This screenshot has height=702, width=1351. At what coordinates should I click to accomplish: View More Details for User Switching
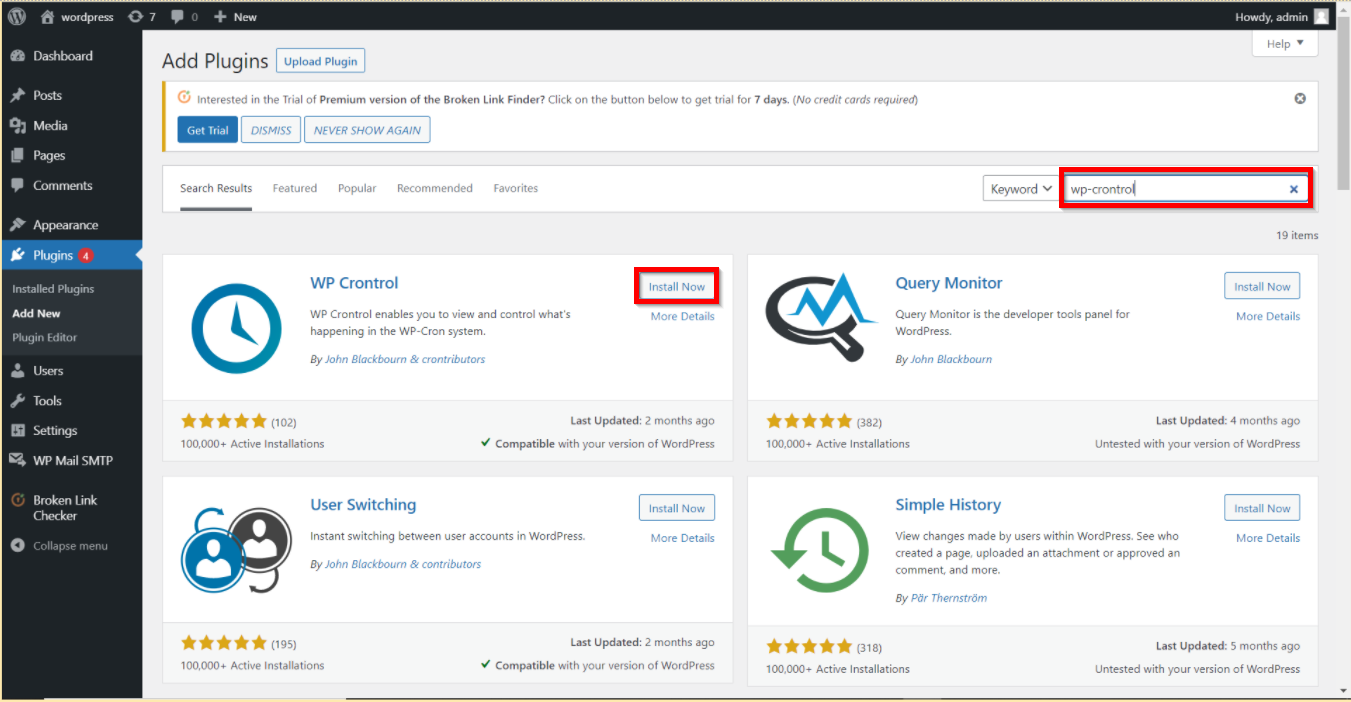683,538
